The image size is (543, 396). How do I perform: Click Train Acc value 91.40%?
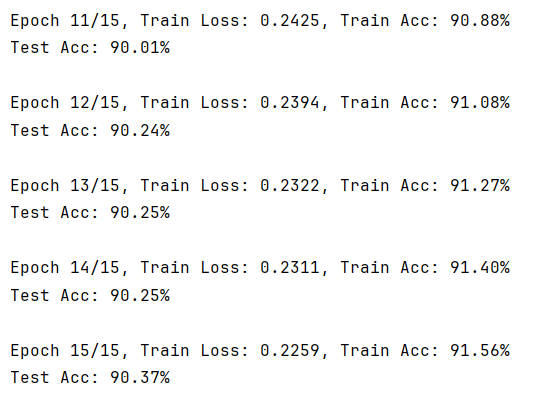pyautogui.click(x=480, y=268)
